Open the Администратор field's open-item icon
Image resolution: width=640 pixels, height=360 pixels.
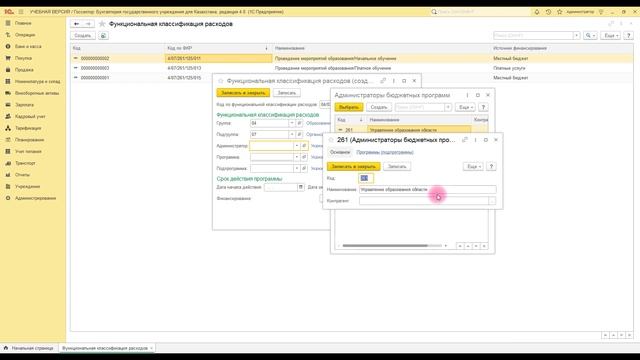pos(304,146)
